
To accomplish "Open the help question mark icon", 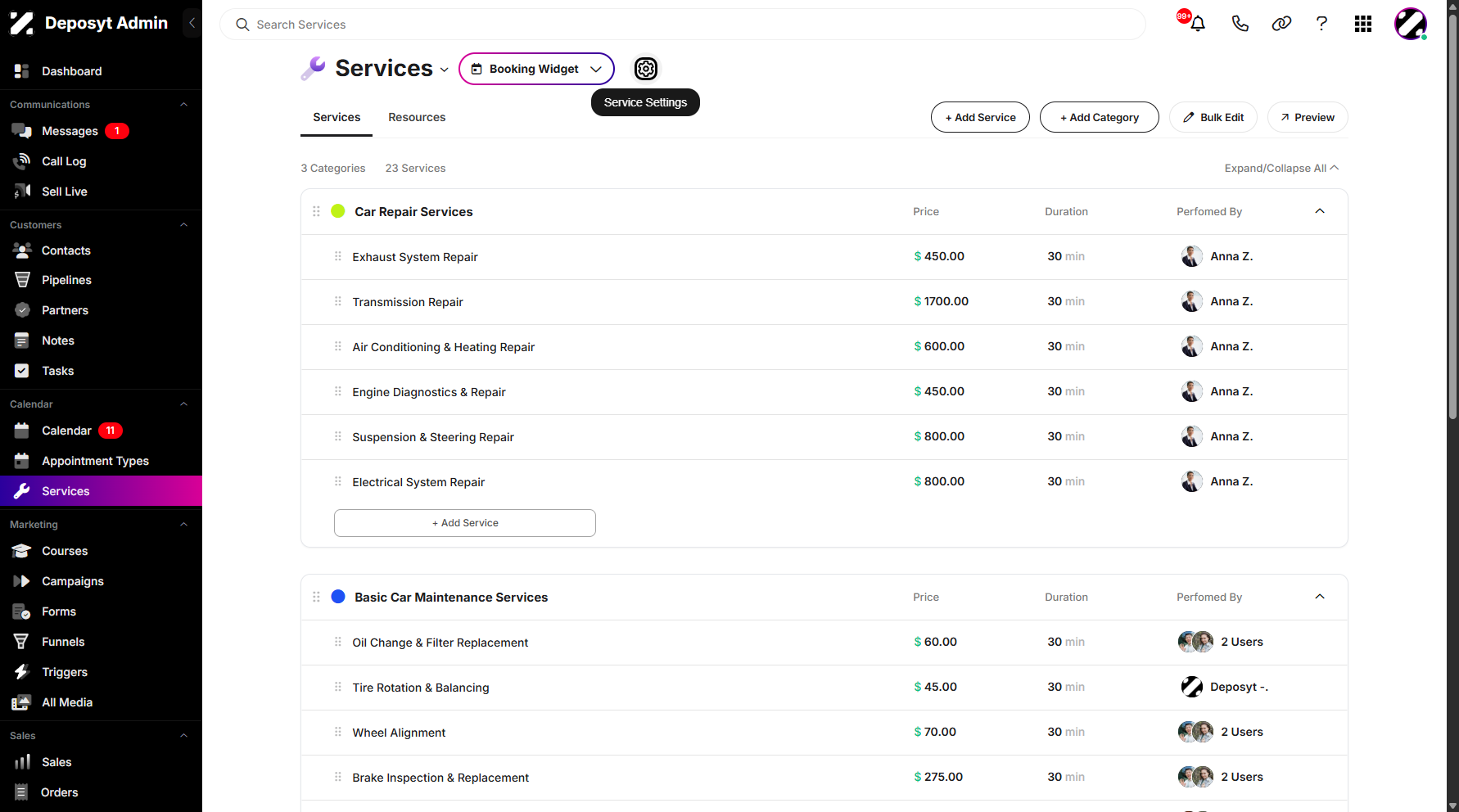I will pyautogui.click(x=1321, y=24).
